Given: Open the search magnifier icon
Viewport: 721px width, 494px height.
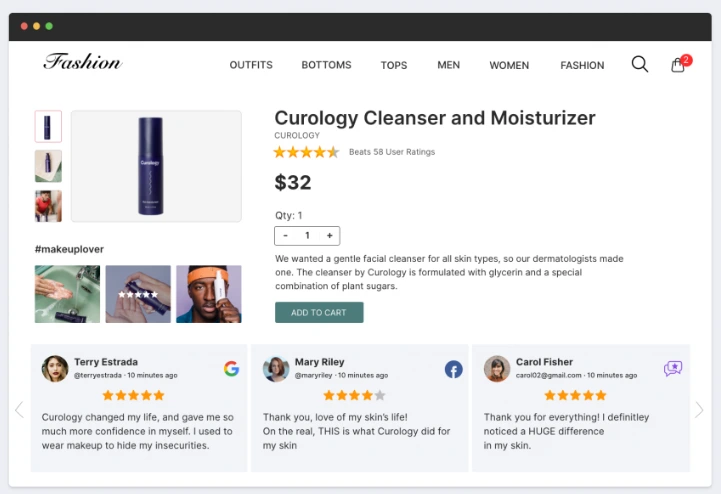Looking at the screenshot, I should pos(640,64).
